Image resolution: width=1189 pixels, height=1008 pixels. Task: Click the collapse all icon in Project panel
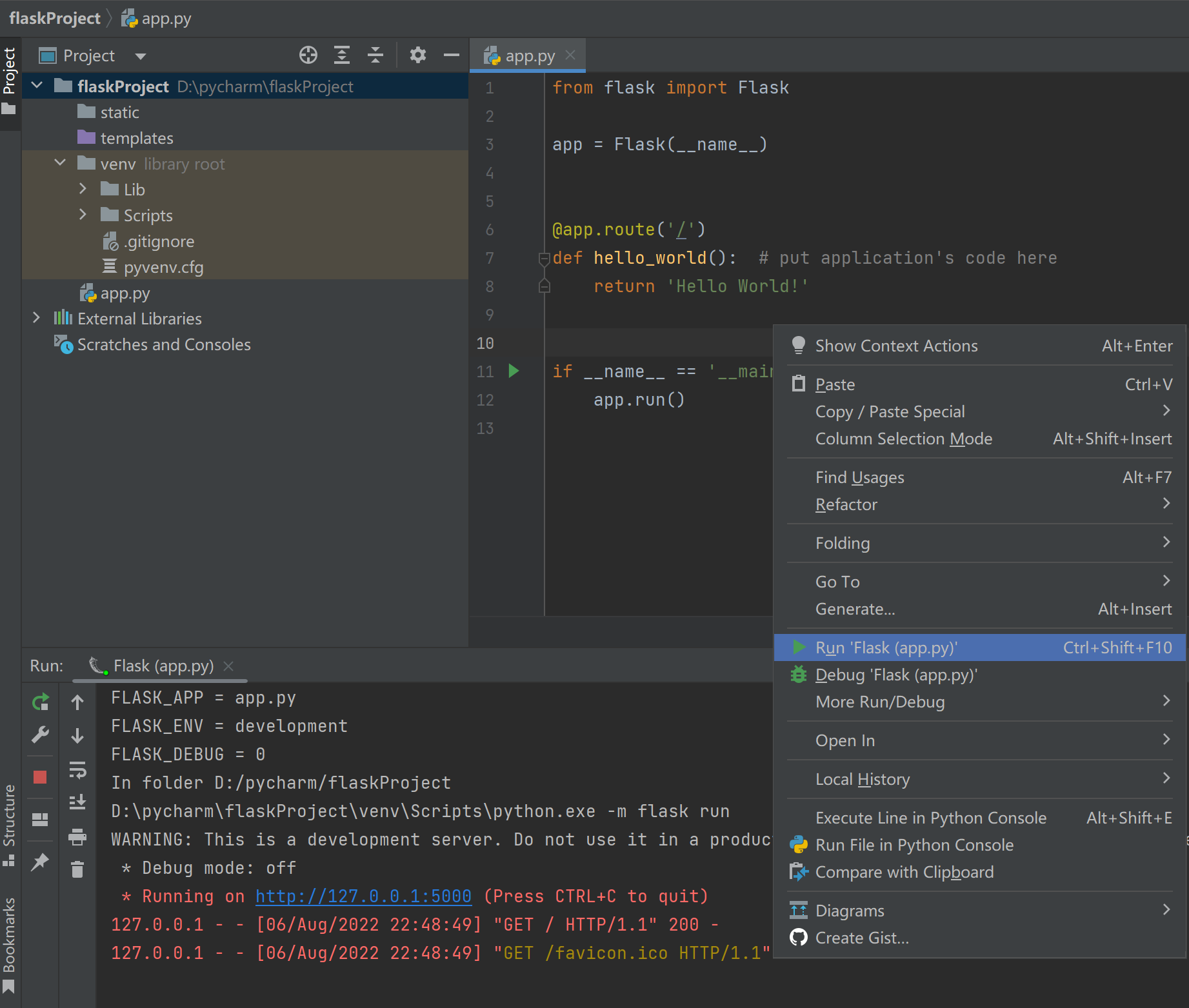click(375, 55)
